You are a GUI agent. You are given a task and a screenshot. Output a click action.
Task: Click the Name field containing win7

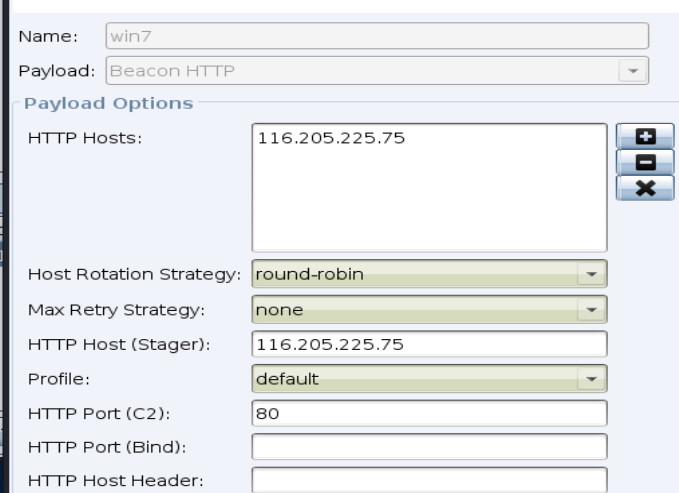point(377,36)
